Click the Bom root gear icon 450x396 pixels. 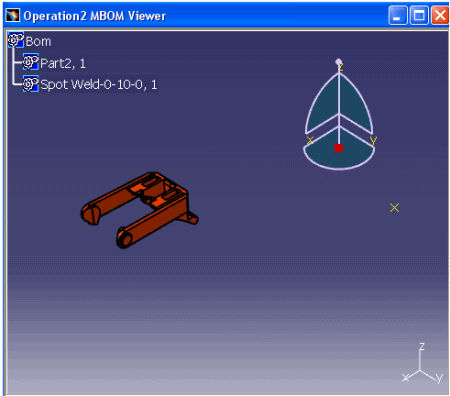point(16,40)
